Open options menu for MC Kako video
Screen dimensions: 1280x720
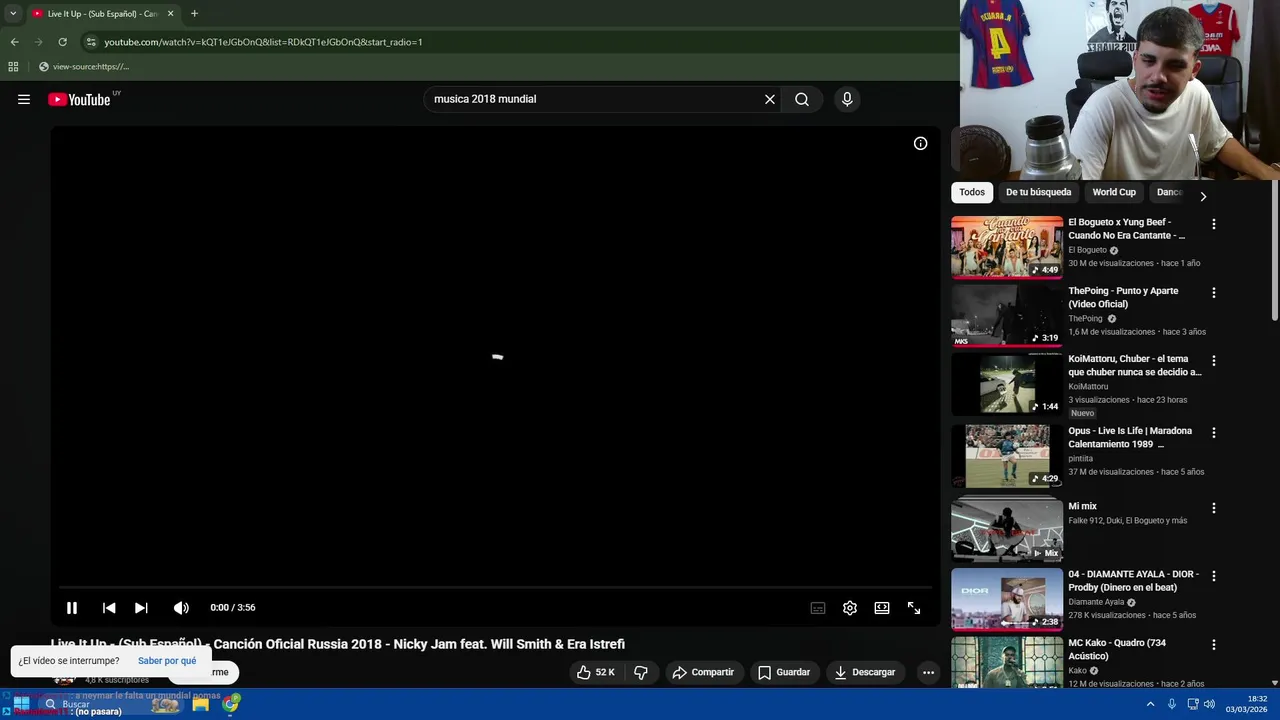tap(1214, 645)
